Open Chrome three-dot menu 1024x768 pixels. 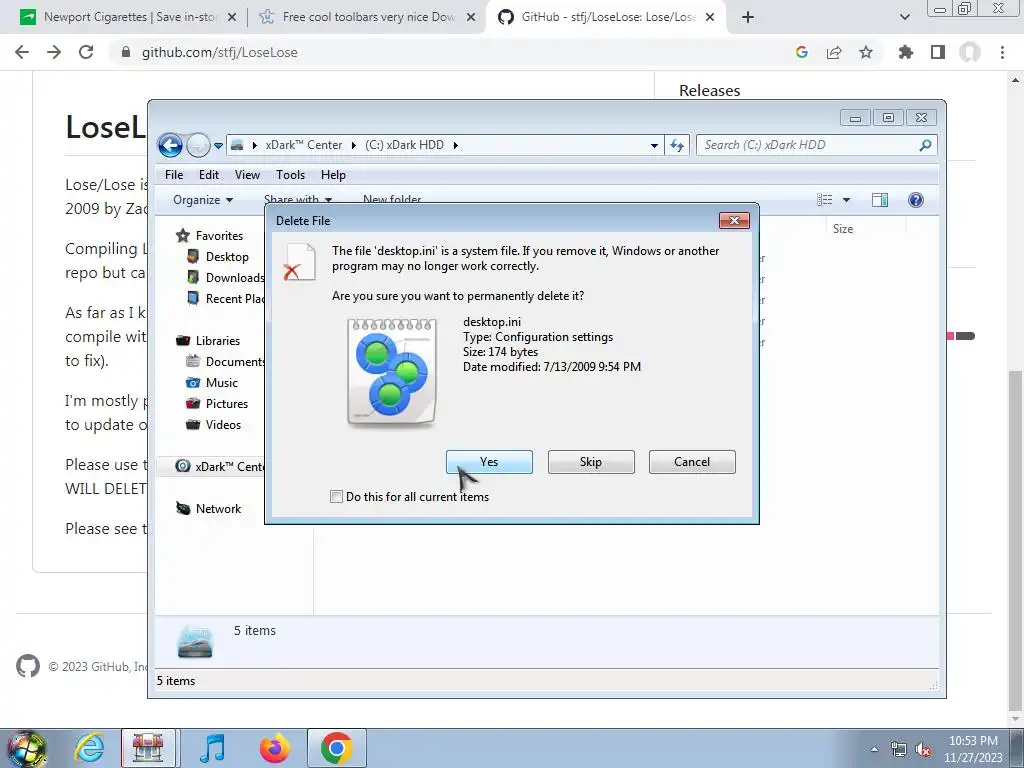pyautogui.click(x=1002, y=52)
